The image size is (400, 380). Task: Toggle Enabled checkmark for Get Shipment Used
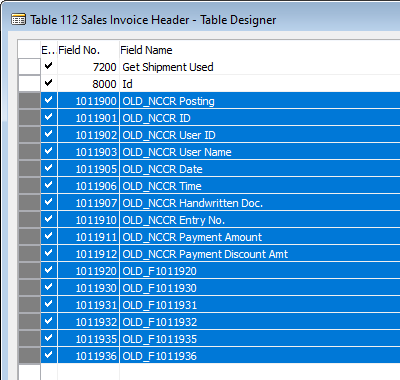[x=49, y=66]
